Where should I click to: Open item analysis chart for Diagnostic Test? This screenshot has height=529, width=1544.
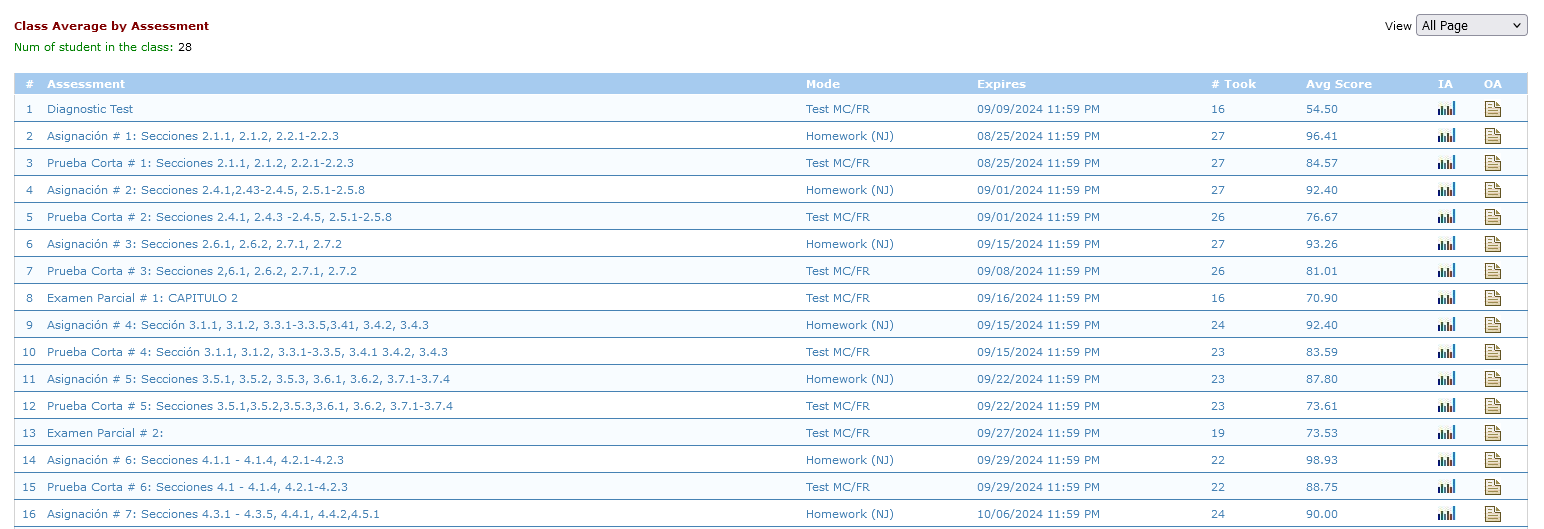pyautogui.click(x=1446, y=109)
